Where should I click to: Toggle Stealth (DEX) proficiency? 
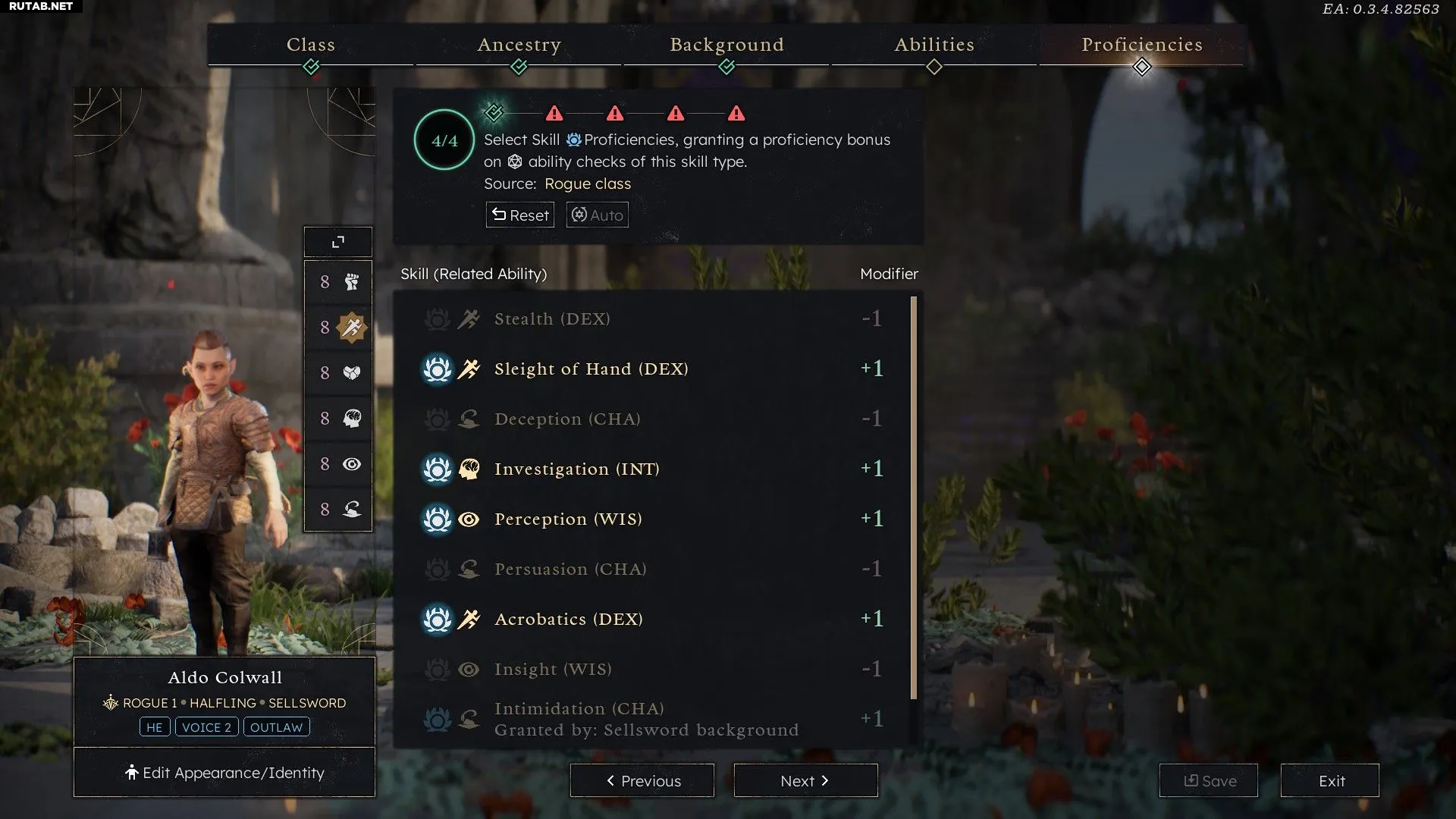click(652, 318)
